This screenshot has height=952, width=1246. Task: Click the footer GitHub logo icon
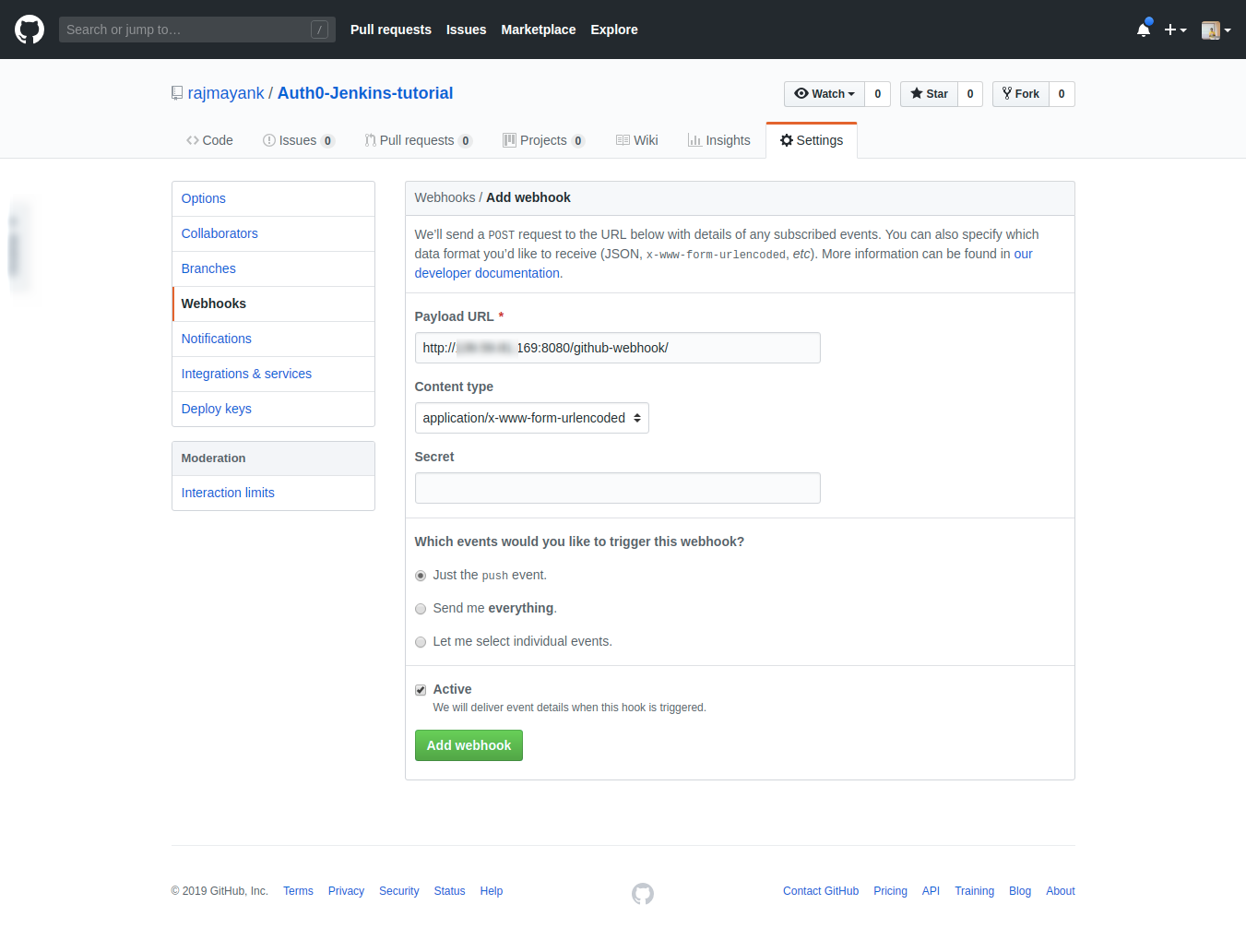coord(643,893)
